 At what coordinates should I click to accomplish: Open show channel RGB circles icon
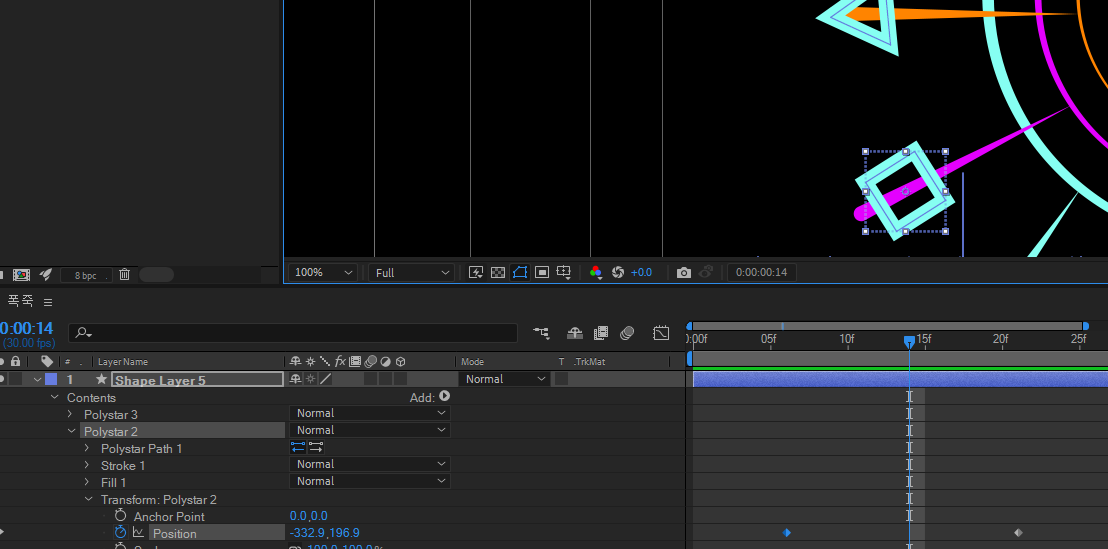[x=596, y=273]
